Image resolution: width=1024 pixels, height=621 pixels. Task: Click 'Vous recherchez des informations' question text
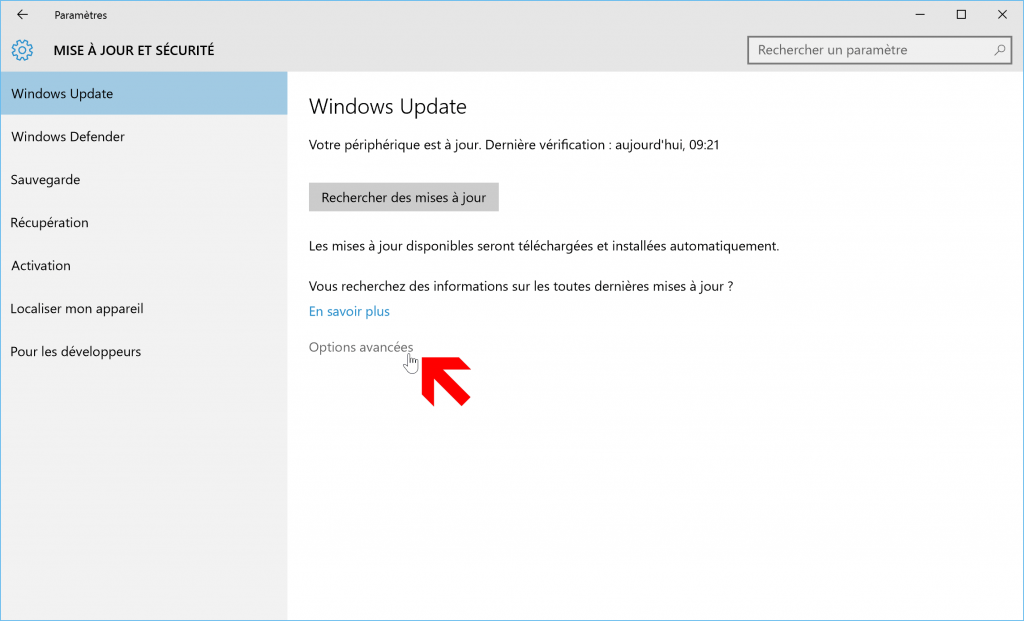tap(521, 286)
